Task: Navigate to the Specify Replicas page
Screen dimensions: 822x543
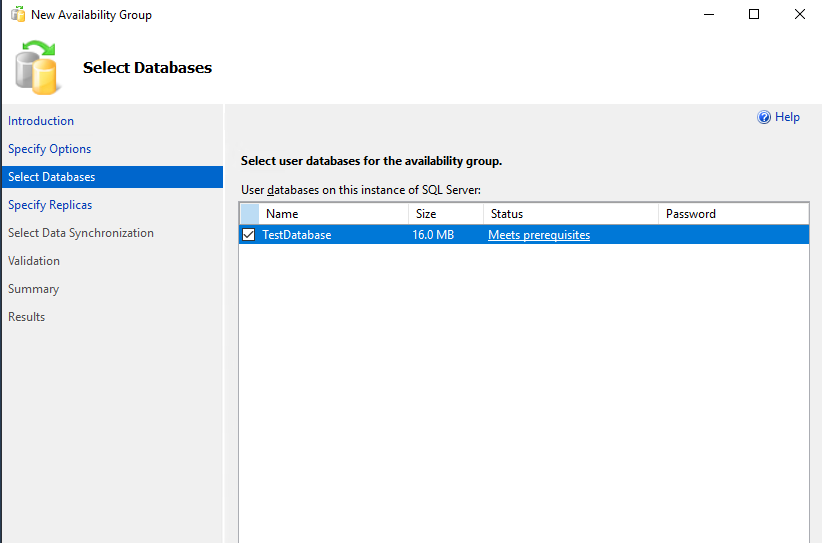Action: tap(50, 205)
